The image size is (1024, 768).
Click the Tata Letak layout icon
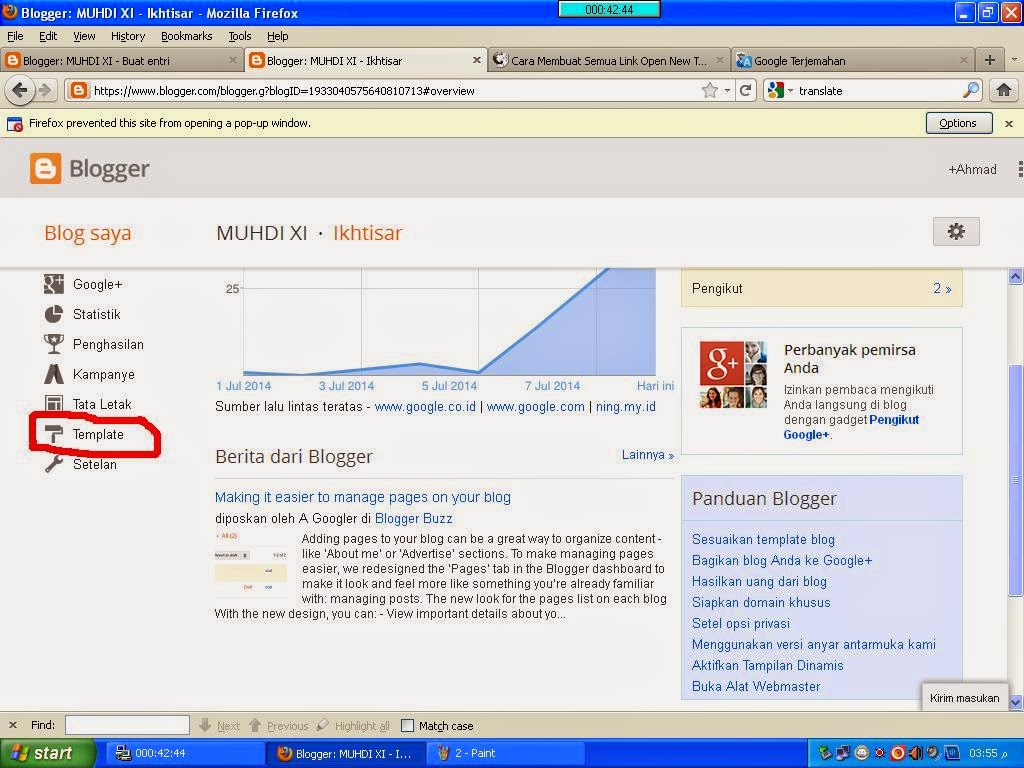click(54, 404)
